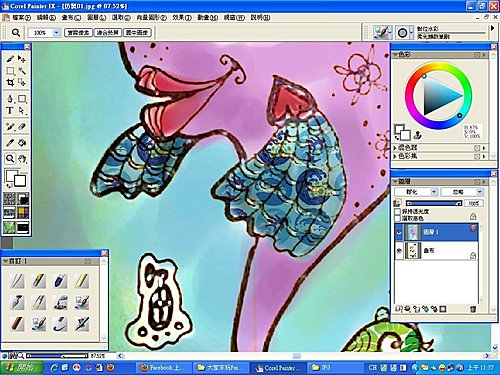Select the Cloner tool
500x375 pixels.
(x=10, y=127)
